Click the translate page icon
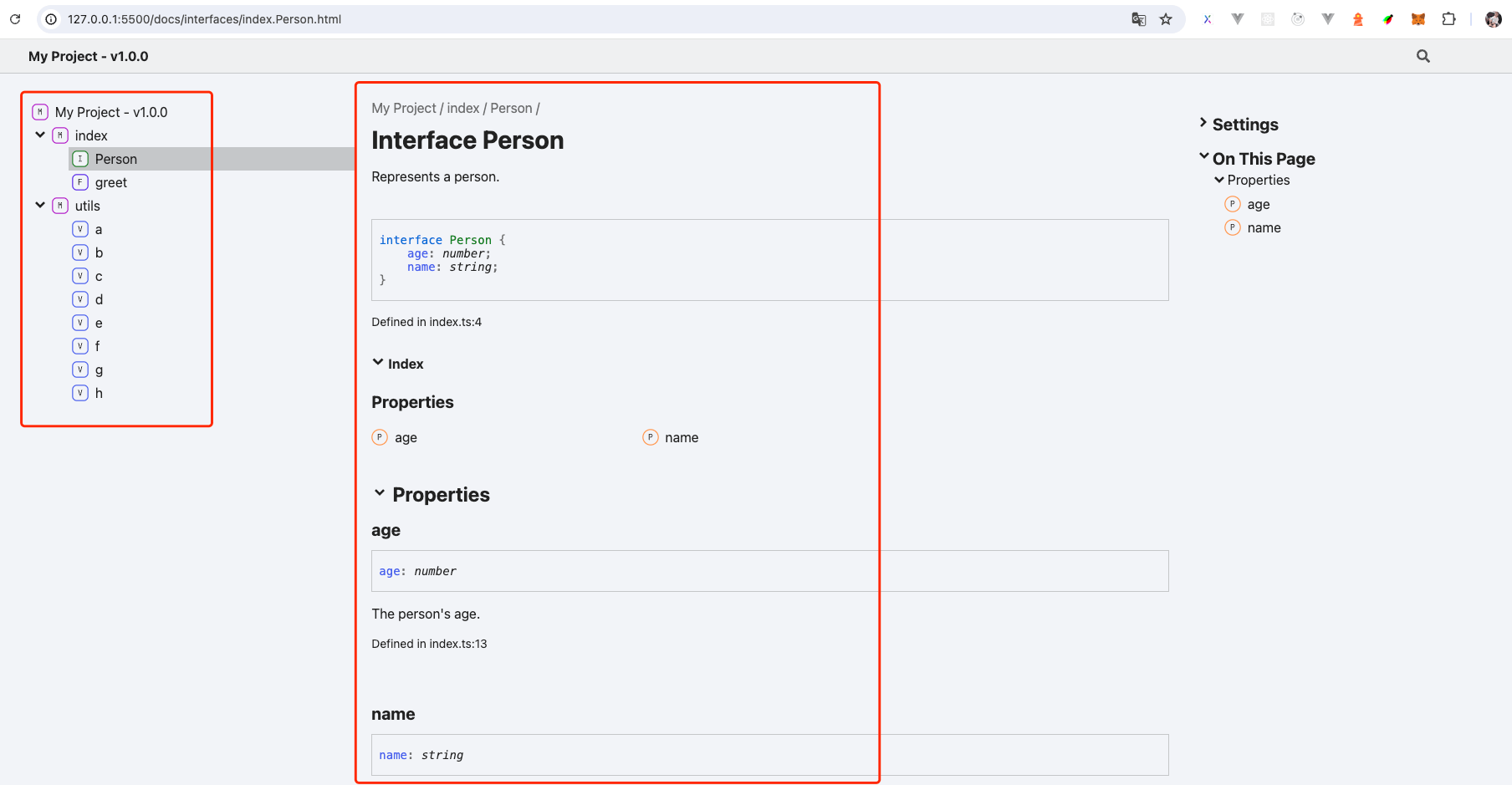 (1138, 19)
